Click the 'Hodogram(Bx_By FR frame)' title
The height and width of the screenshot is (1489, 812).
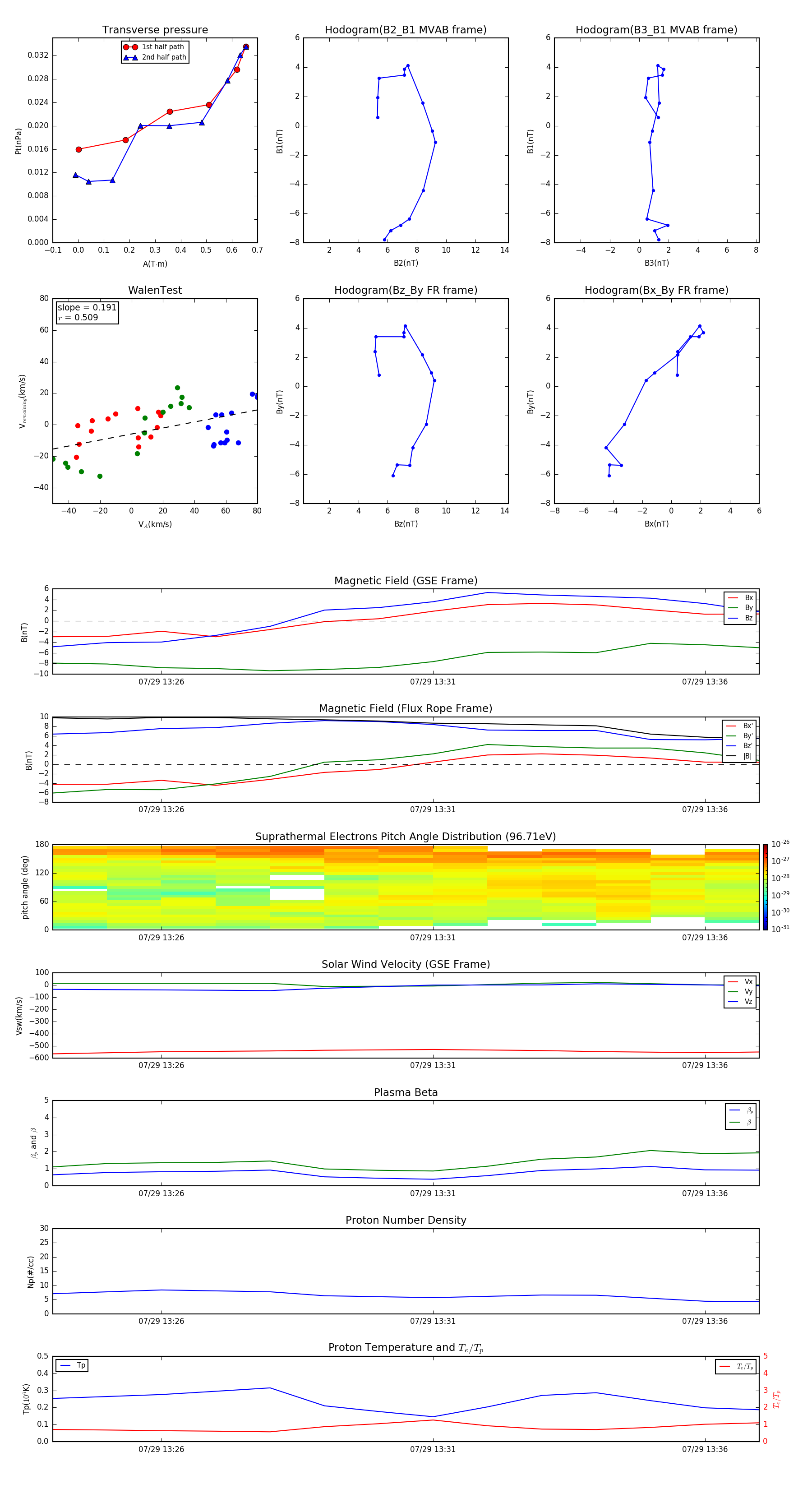656,290
